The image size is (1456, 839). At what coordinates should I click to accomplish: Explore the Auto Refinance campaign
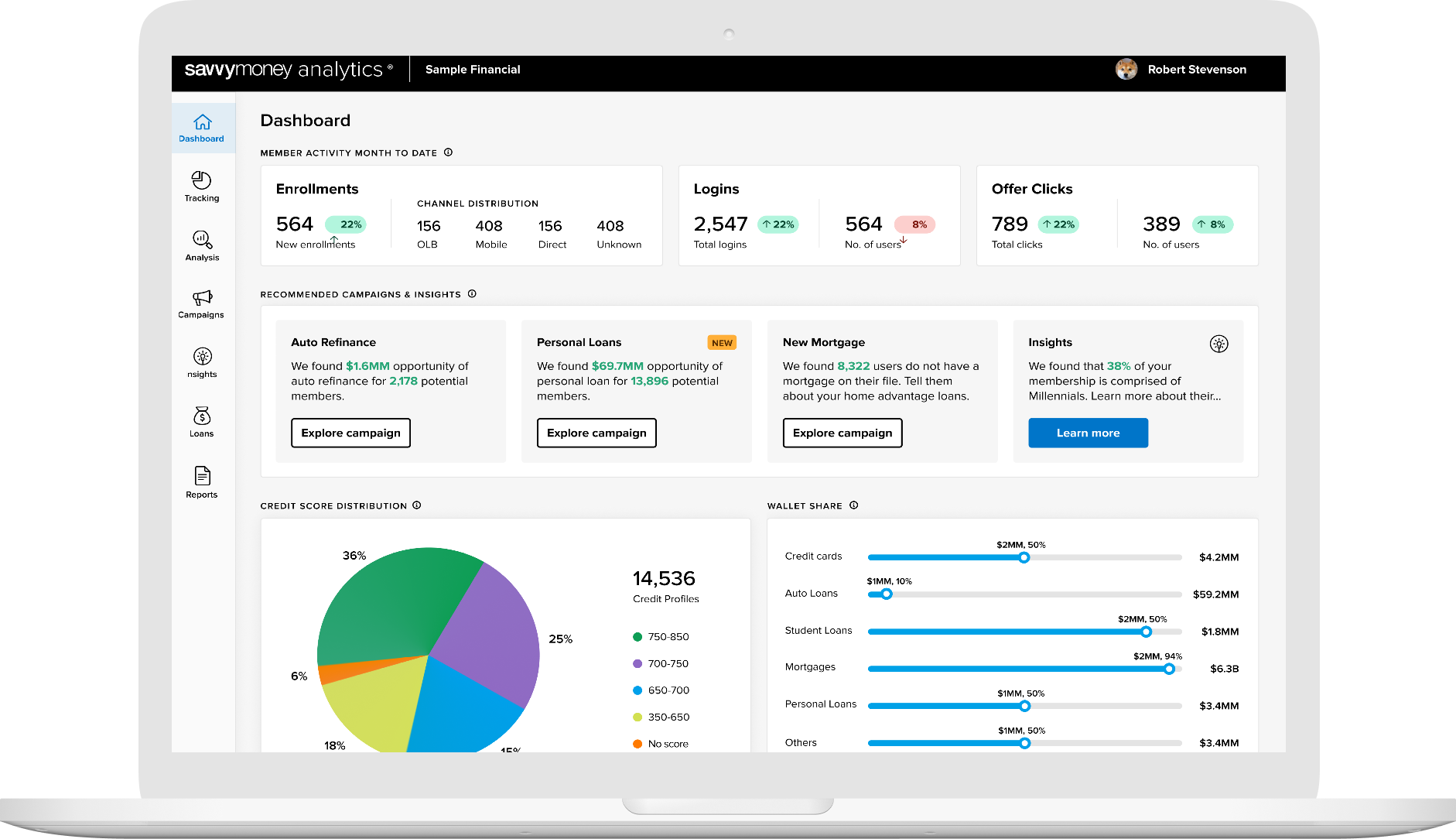point(350,433)
